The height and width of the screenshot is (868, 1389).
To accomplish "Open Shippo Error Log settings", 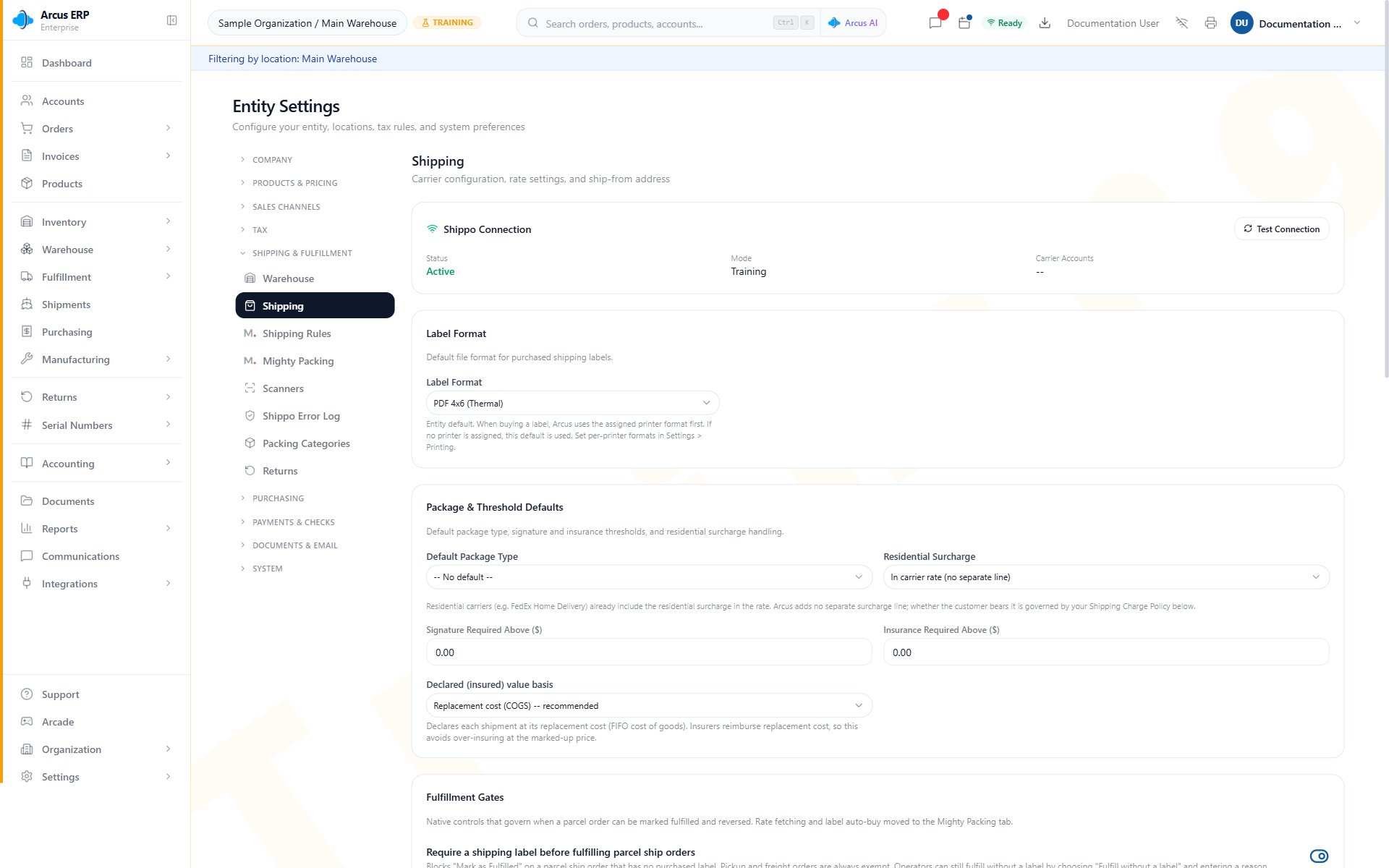I will click(x=315, y=416).
